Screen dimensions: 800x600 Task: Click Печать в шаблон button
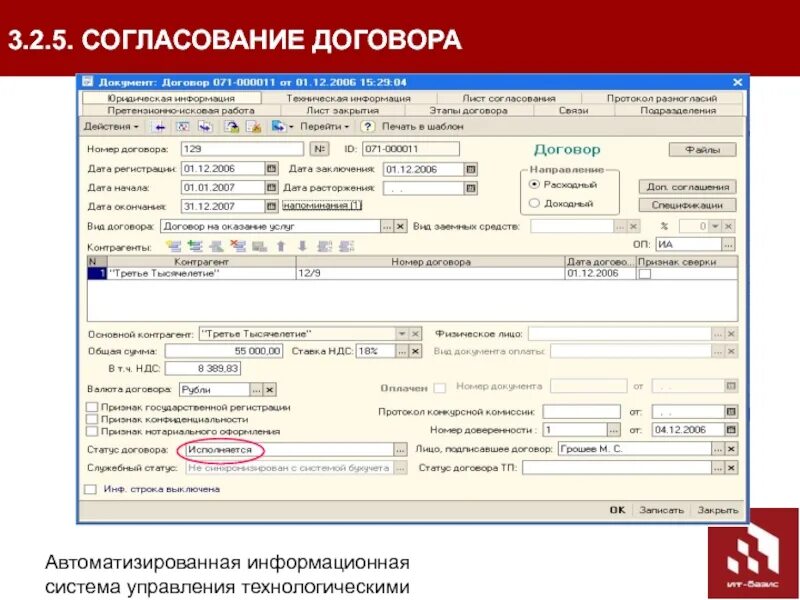click(422, 127)
